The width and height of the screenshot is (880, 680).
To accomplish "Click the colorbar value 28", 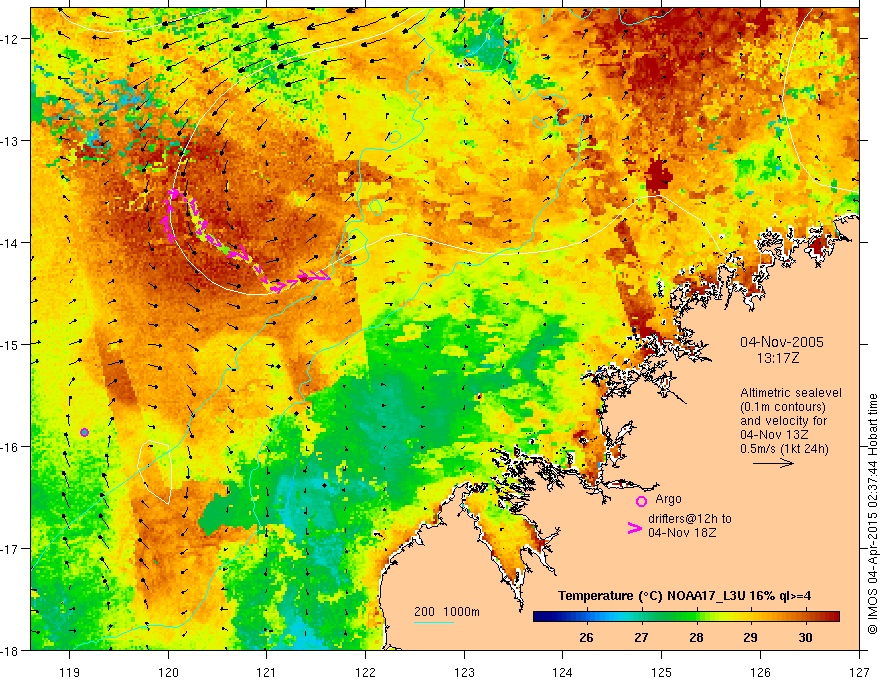I will click(696, 637).
